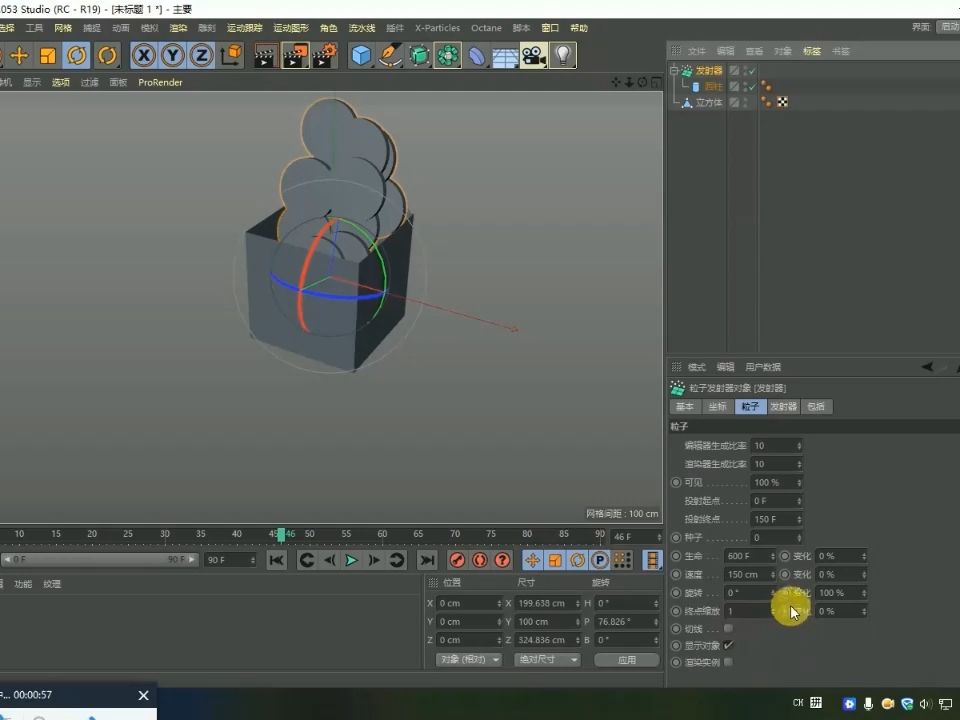Click the Light object icon in the toolbar
The height and width of the screenshot is (720, 960).
pyautogui.click(x=561, y=57)
